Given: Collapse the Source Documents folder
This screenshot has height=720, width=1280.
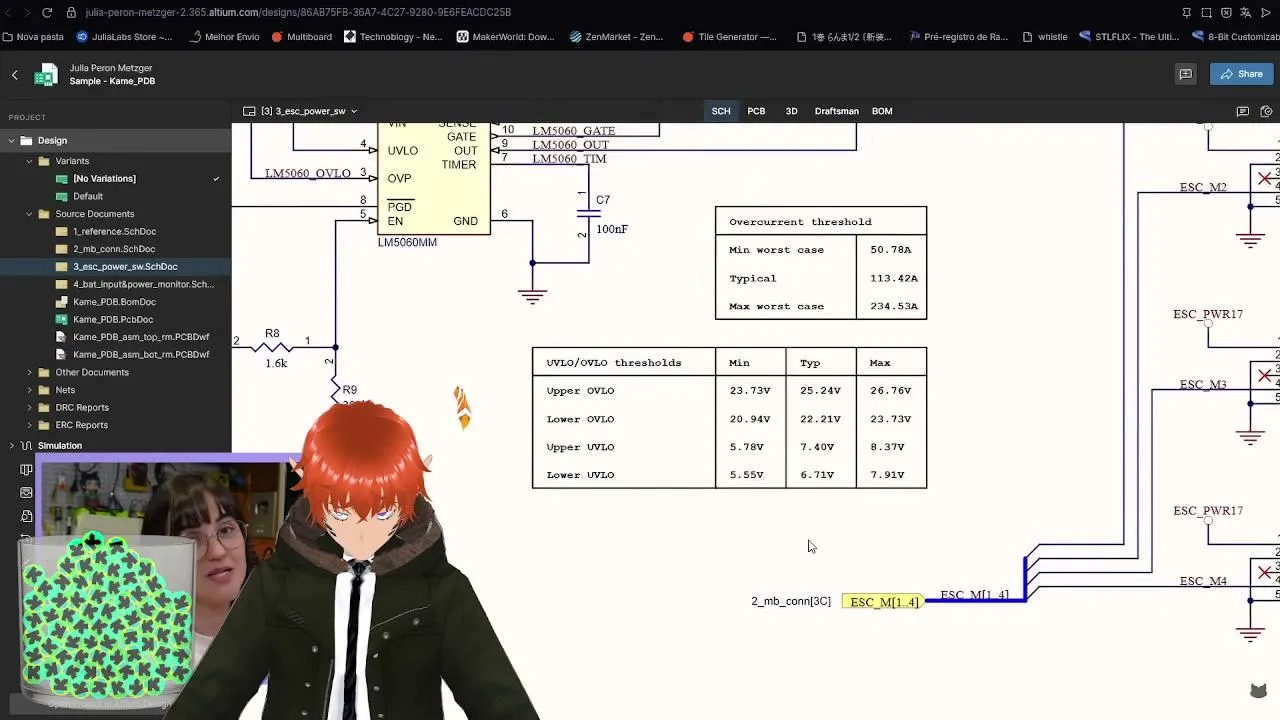Looking at the screenshot, I should [30, 214].
